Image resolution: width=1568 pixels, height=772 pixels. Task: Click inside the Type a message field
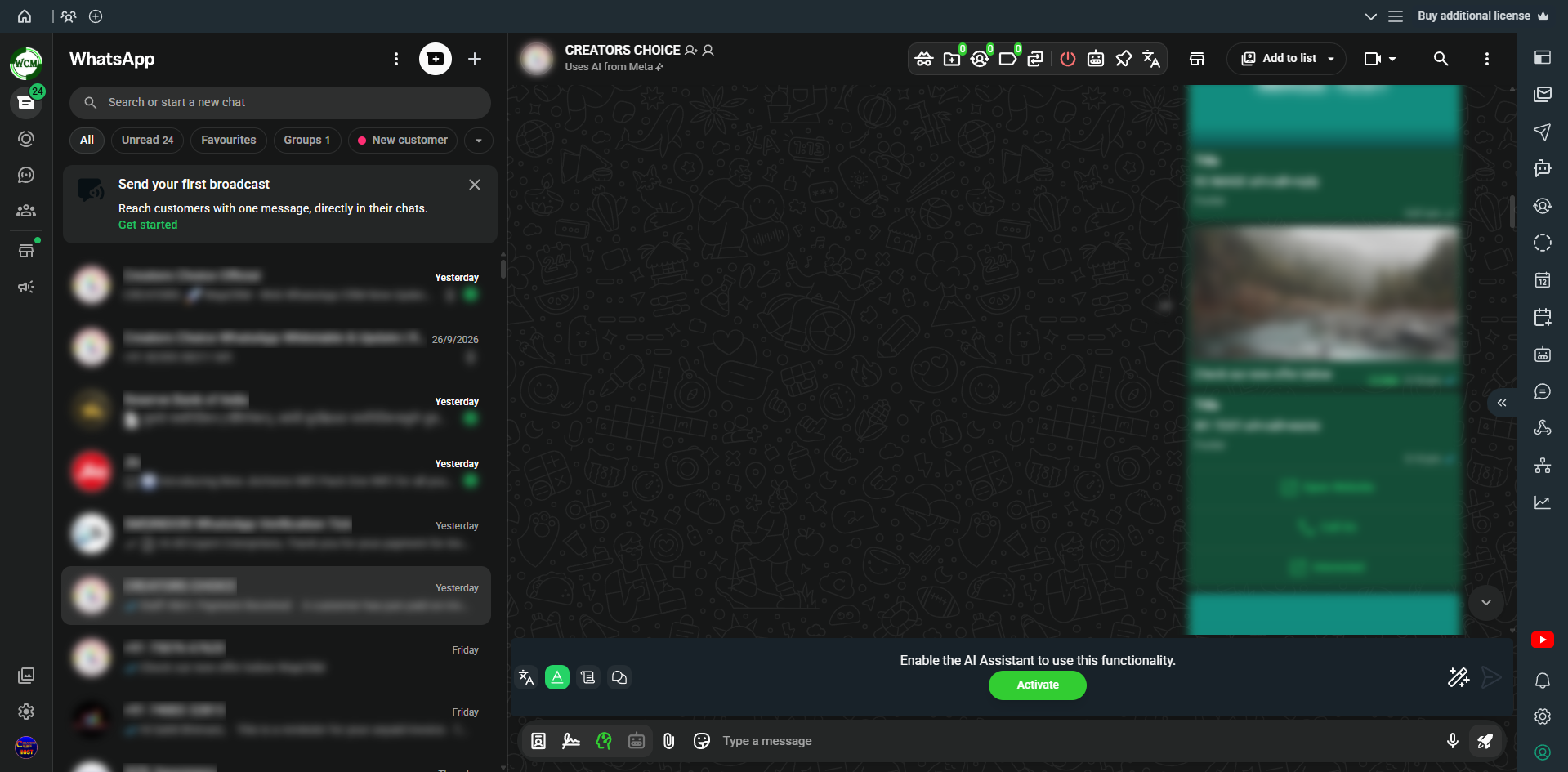[x=1079, y=741]
